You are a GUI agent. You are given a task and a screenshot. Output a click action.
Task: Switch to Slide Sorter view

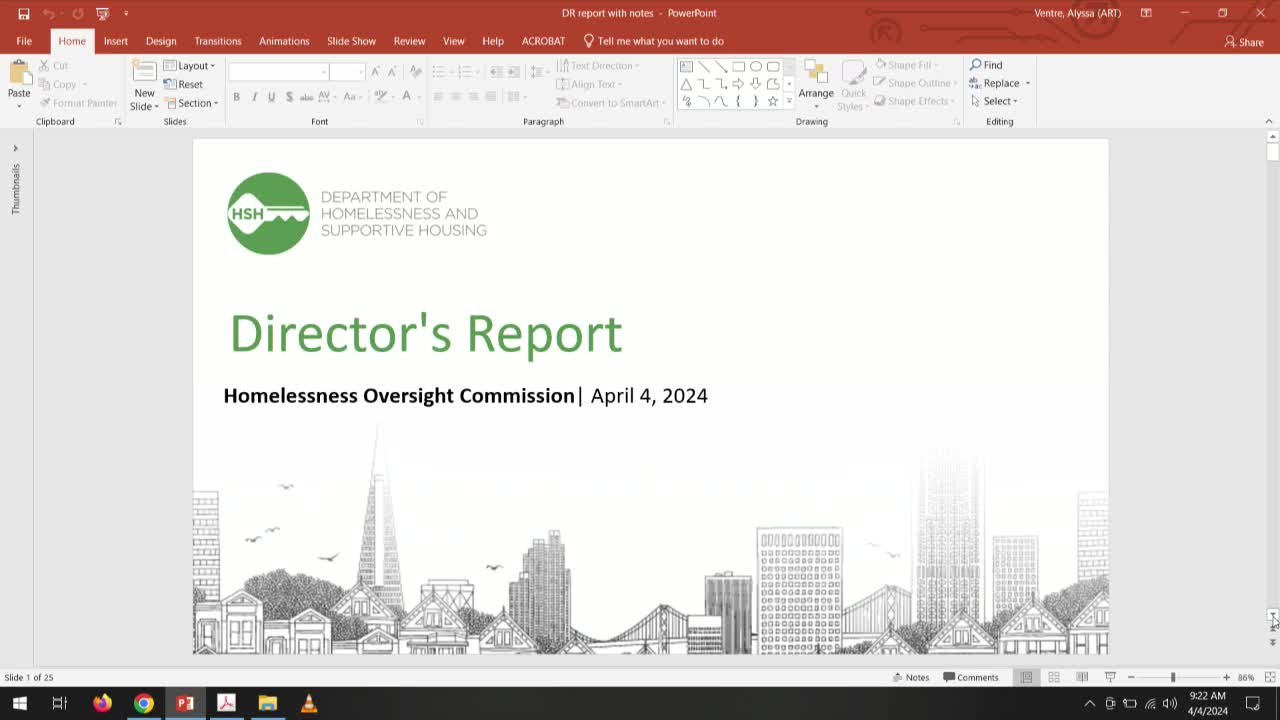click(x=1054, y=677)
